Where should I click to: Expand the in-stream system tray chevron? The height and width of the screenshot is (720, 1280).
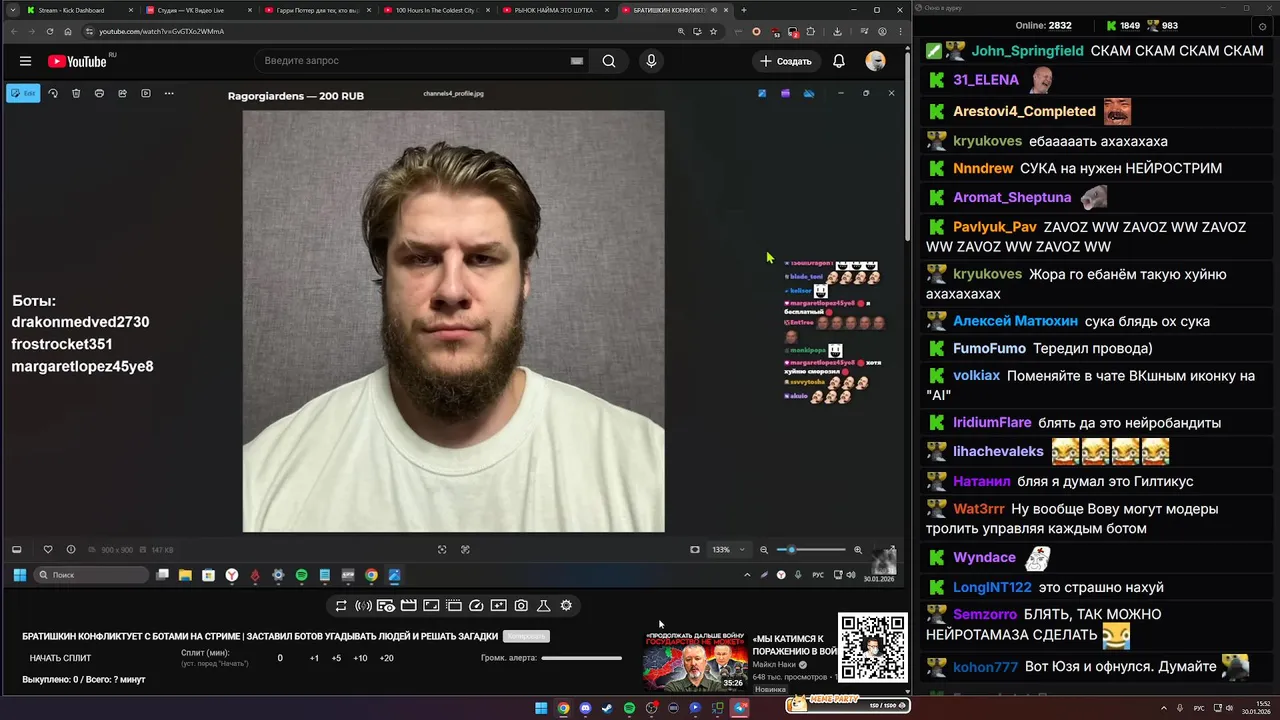click(x=747, y=575)
